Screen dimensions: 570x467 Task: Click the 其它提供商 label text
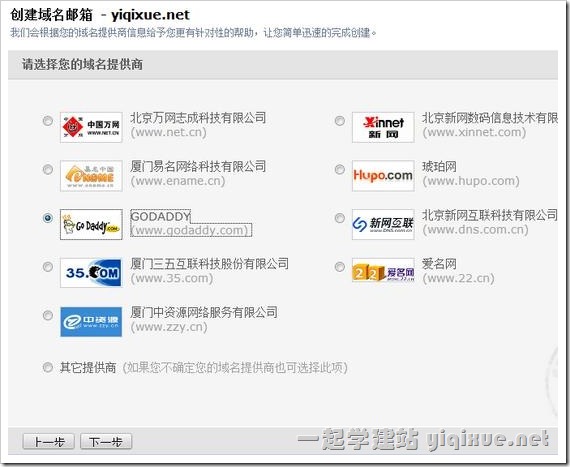pos(88,367)
